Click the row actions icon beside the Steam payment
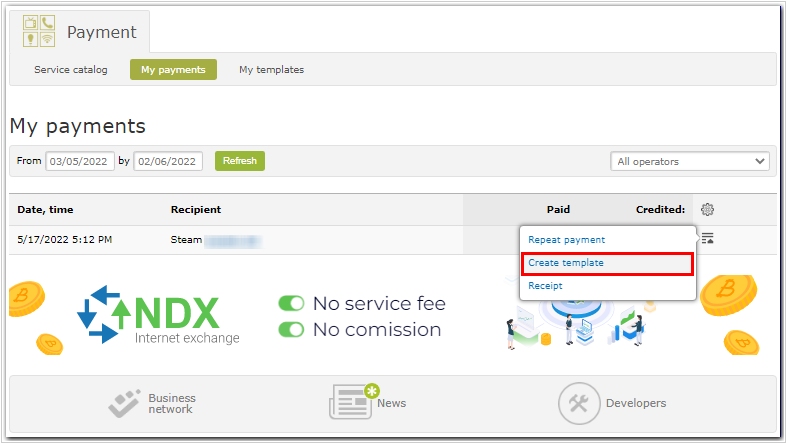 point(707,238)
